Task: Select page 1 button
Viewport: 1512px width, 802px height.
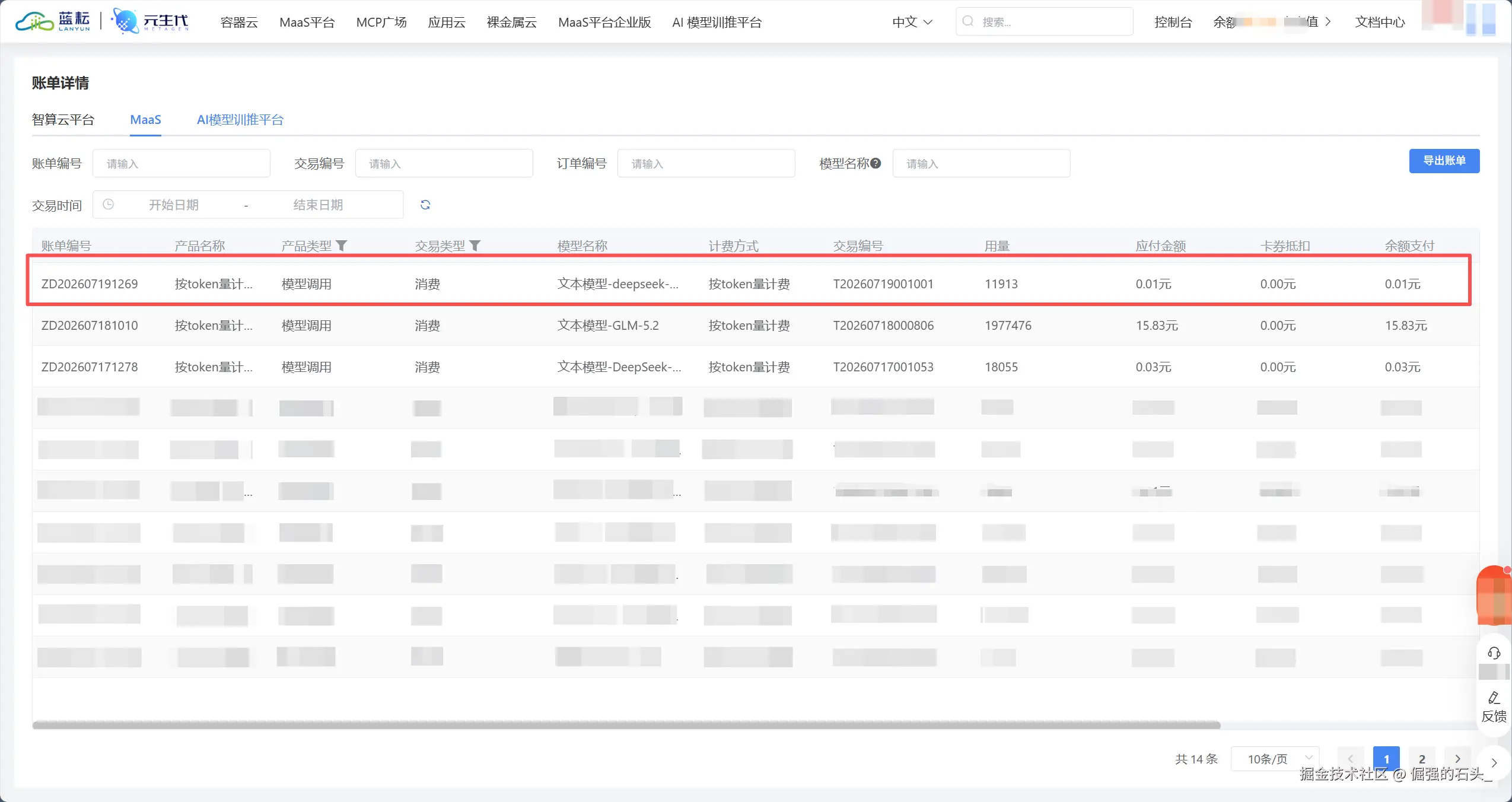Action: pyautogui.click(x=1386, y=759)
